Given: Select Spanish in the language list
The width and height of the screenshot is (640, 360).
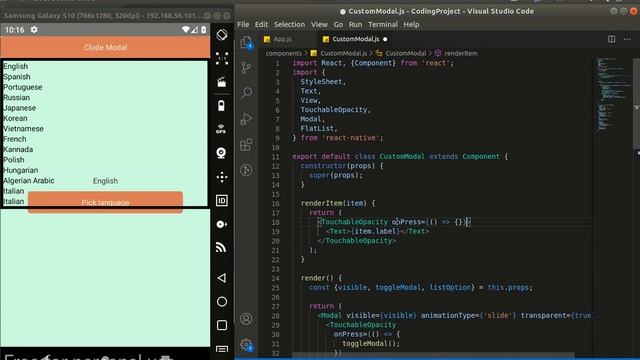Looking at the screenshot, I should click(x=17, y=77).
